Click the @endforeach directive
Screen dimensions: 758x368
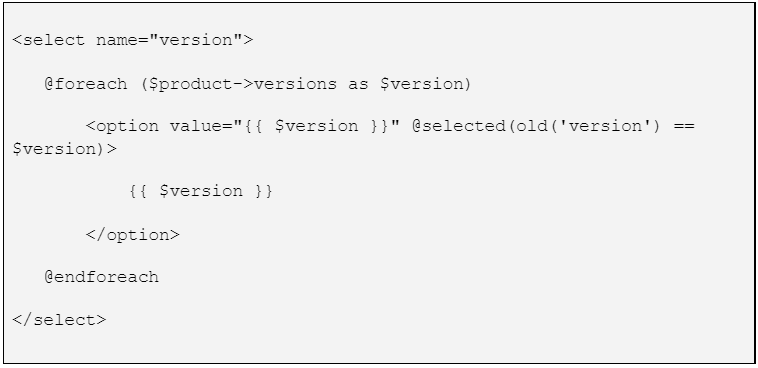(102, 277)
